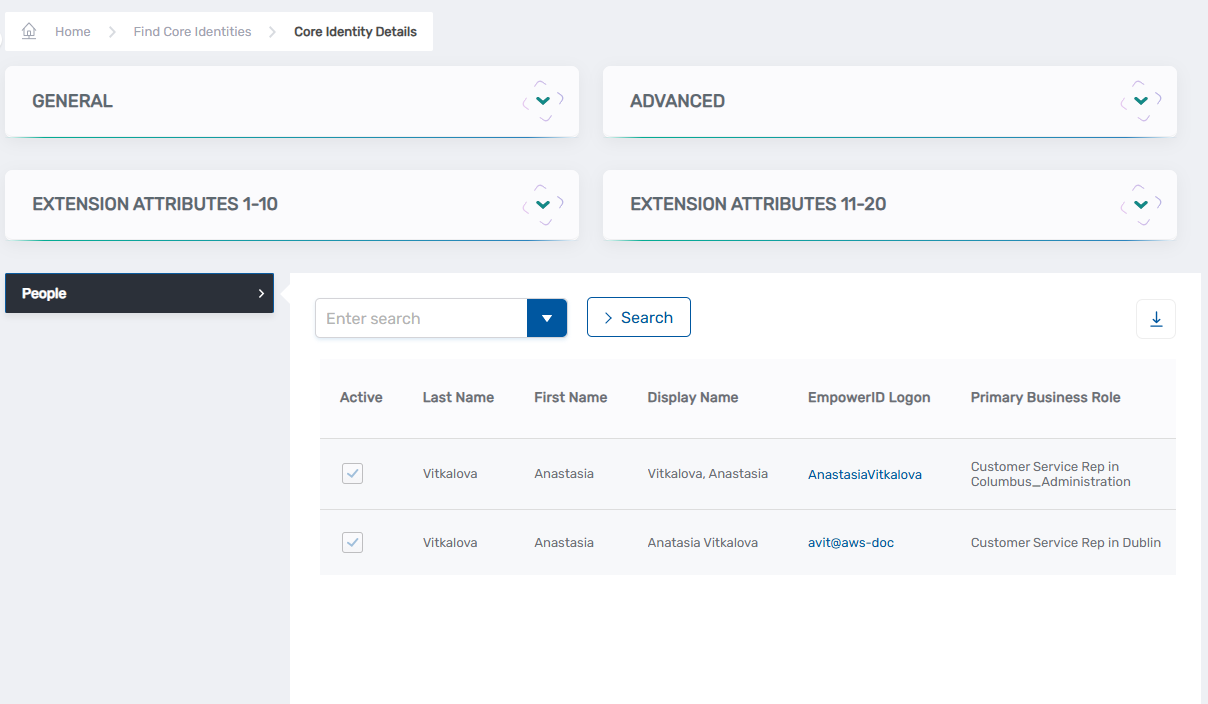Click the Search magnifier arrow icon
Viewport: 1208px width, 704px height.
pos(609,317)
